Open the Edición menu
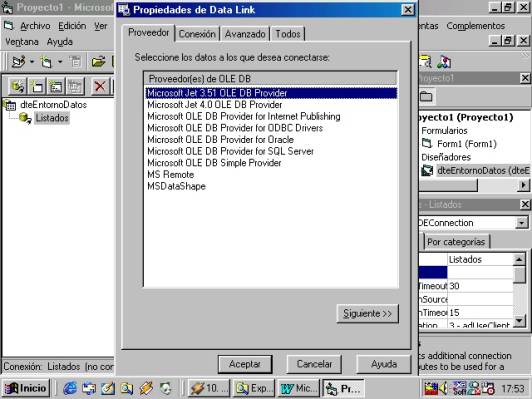Screen dimensions: 532x399 (x=72, y=26)
